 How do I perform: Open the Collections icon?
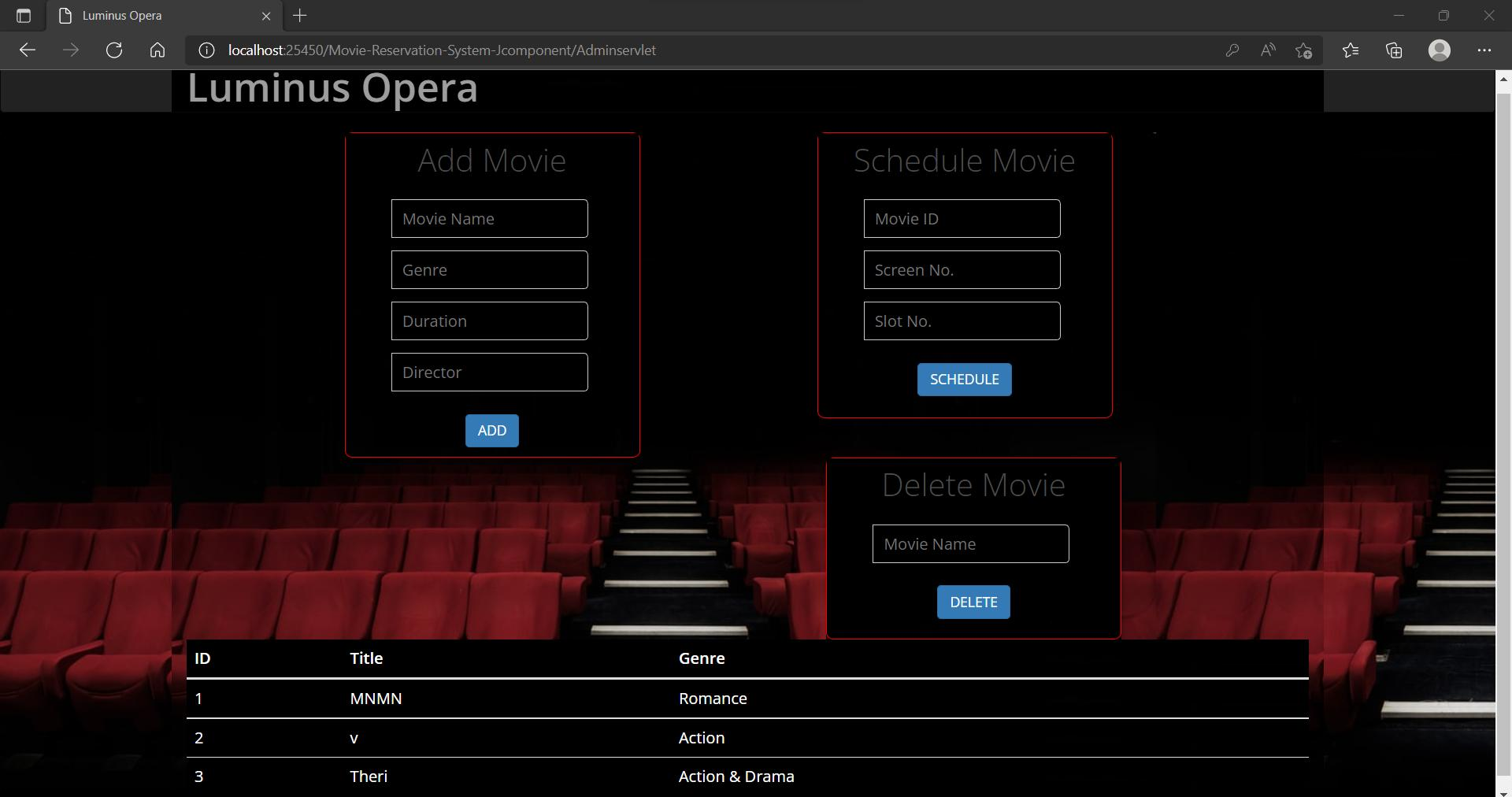click(x=1394, y=50)
